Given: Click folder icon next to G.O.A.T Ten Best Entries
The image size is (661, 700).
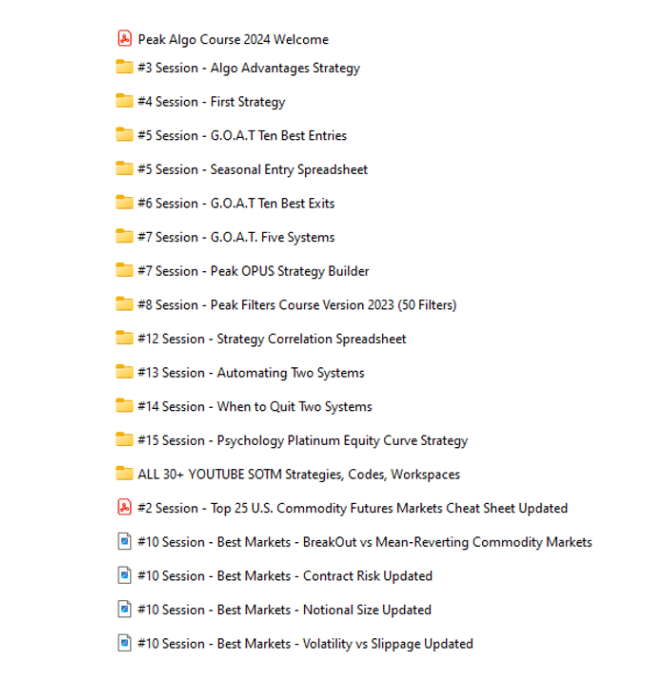Looking at the screenshot, I should coord(124,135).
